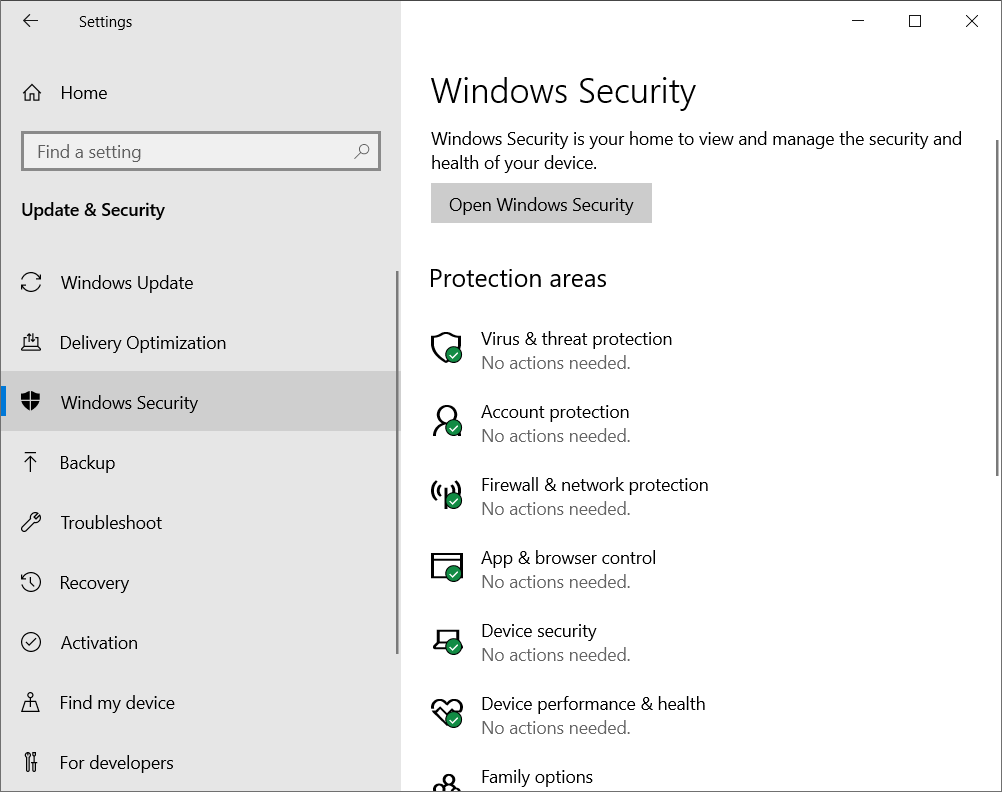Open For developers settings

click(116, 763)
